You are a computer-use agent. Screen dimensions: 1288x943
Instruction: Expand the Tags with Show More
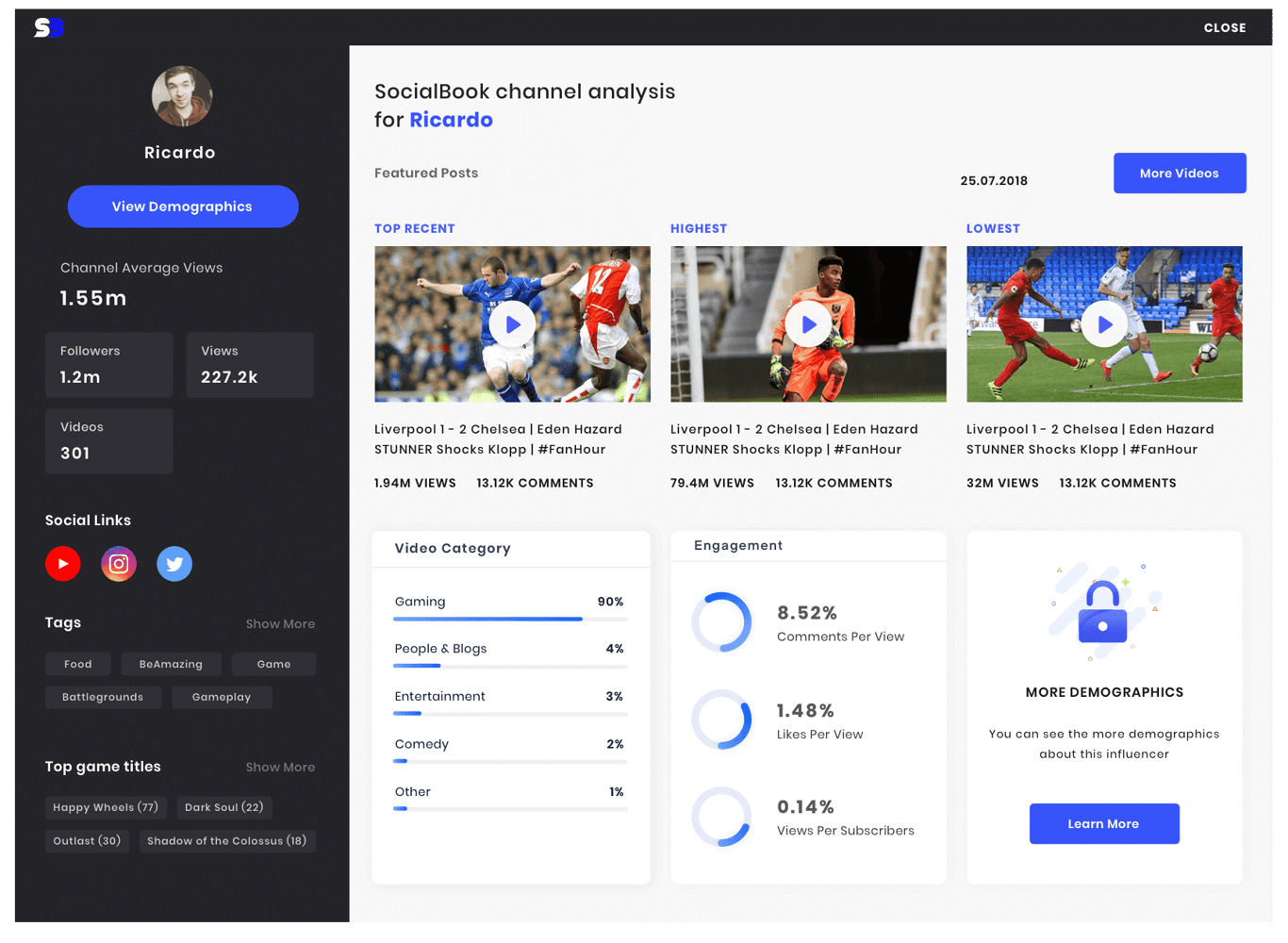(279, 623)
